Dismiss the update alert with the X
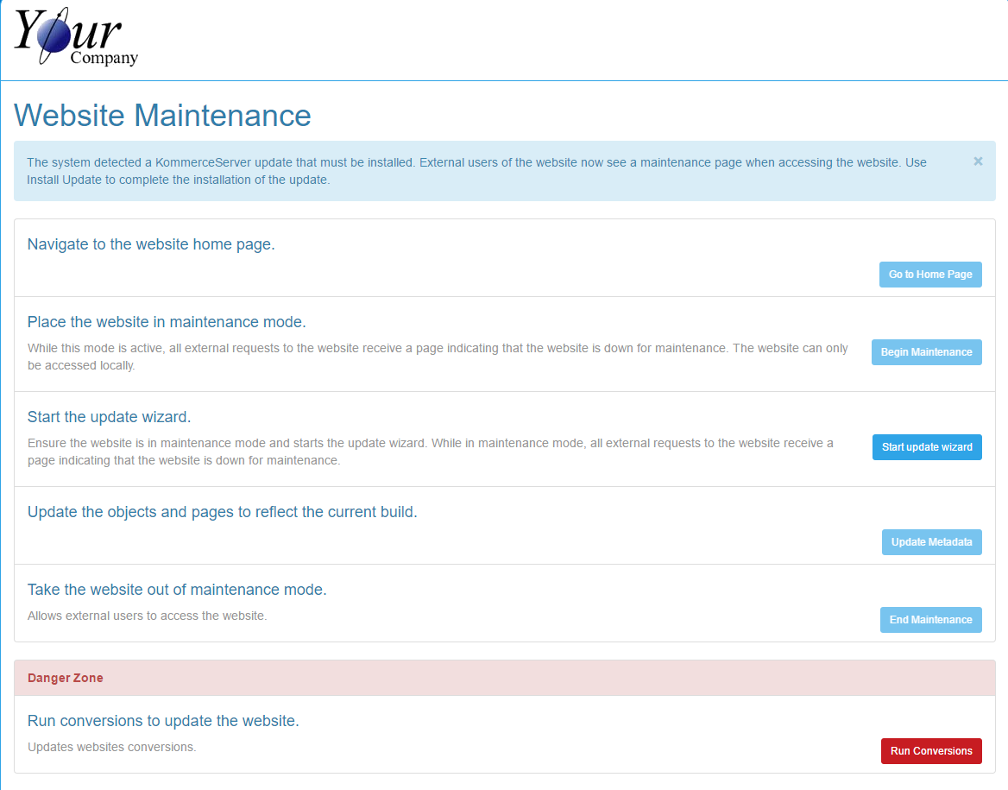The image size is (1008, 790). pos(978,161)
